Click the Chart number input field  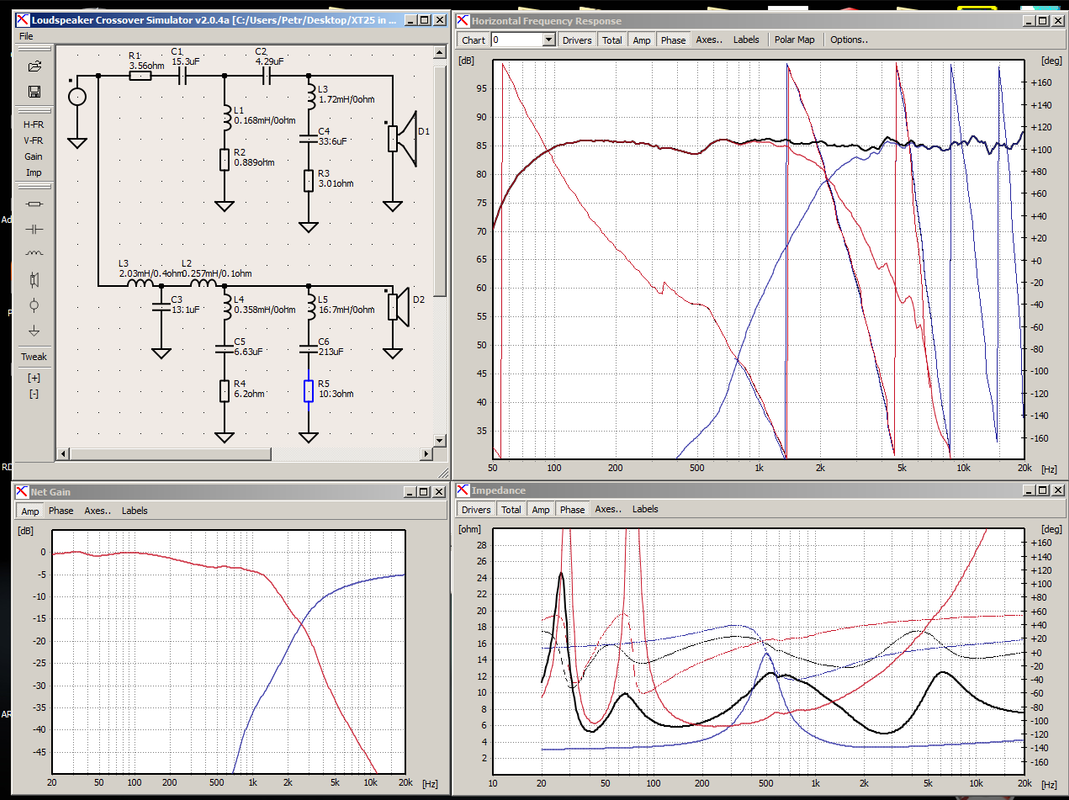tap(517, 40)
